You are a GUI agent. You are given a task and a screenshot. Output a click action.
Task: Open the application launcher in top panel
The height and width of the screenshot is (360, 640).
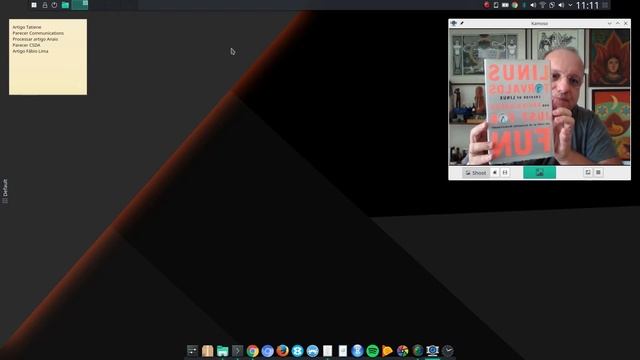pyautogui.click(x=34, y=5)
